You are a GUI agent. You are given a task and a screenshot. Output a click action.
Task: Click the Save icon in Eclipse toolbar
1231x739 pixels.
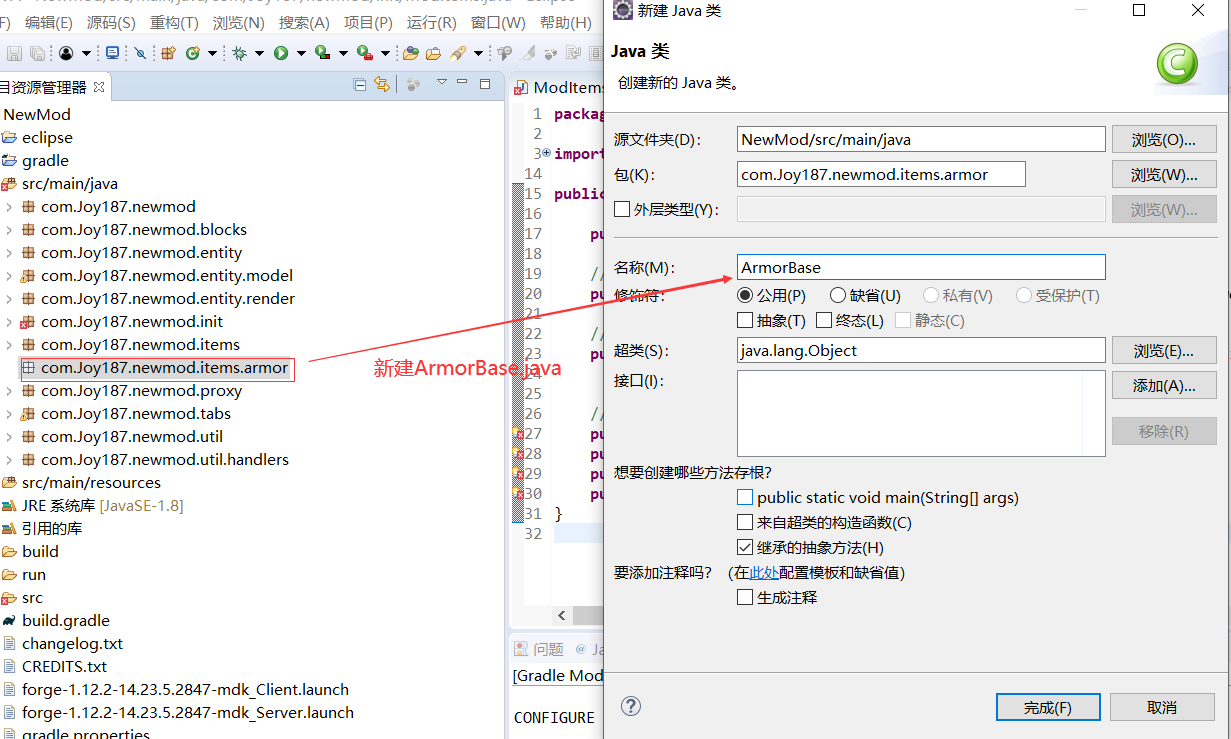click(14, 53)
